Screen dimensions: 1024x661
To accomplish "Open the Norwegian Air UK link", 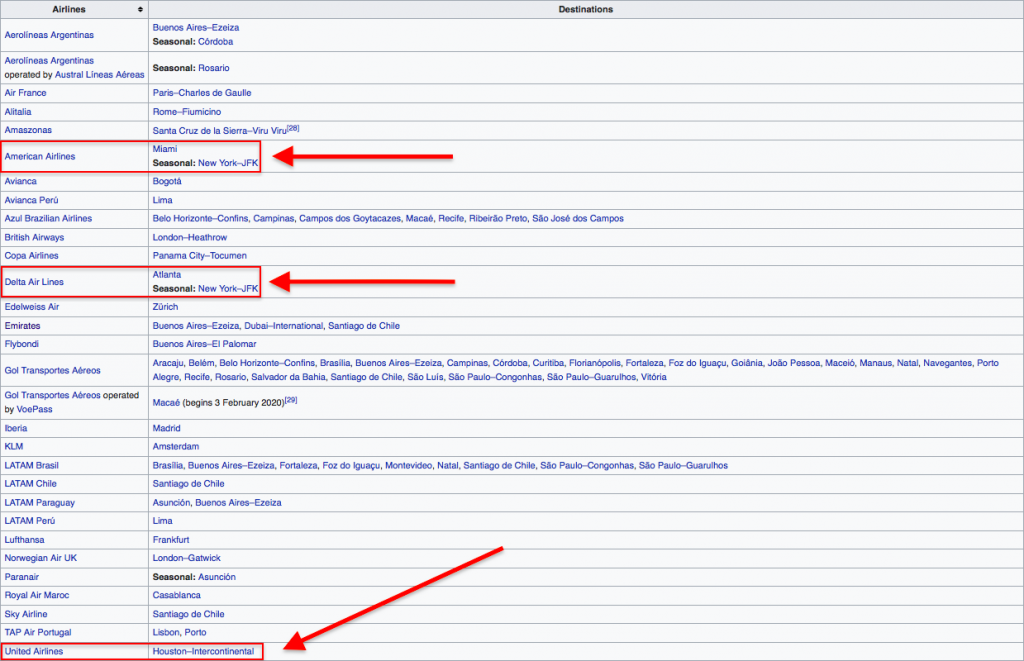I will pos(40,558).
